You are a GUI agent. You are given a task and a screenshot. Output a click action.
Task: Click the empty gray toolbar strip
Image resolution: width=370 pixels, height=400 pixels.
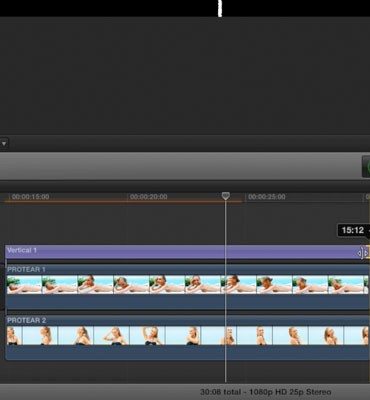[x=180, y=166]
